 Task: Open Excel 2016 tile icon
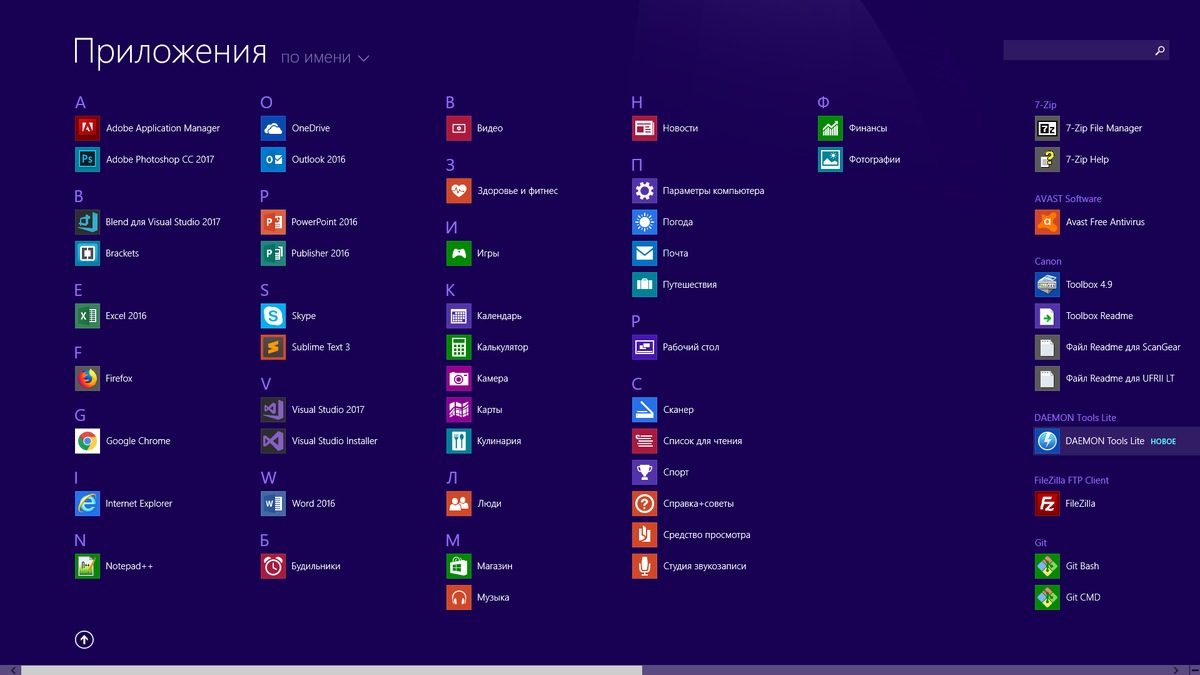[88, 316]
